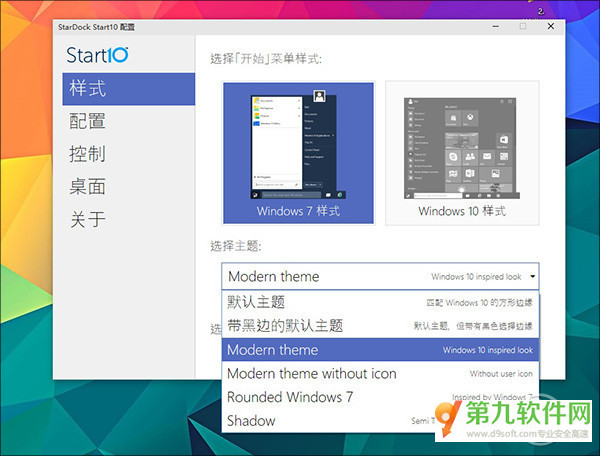Choose 默认主题 from the theme list
This screenshot has width=600, height=456.
point(380,302)
